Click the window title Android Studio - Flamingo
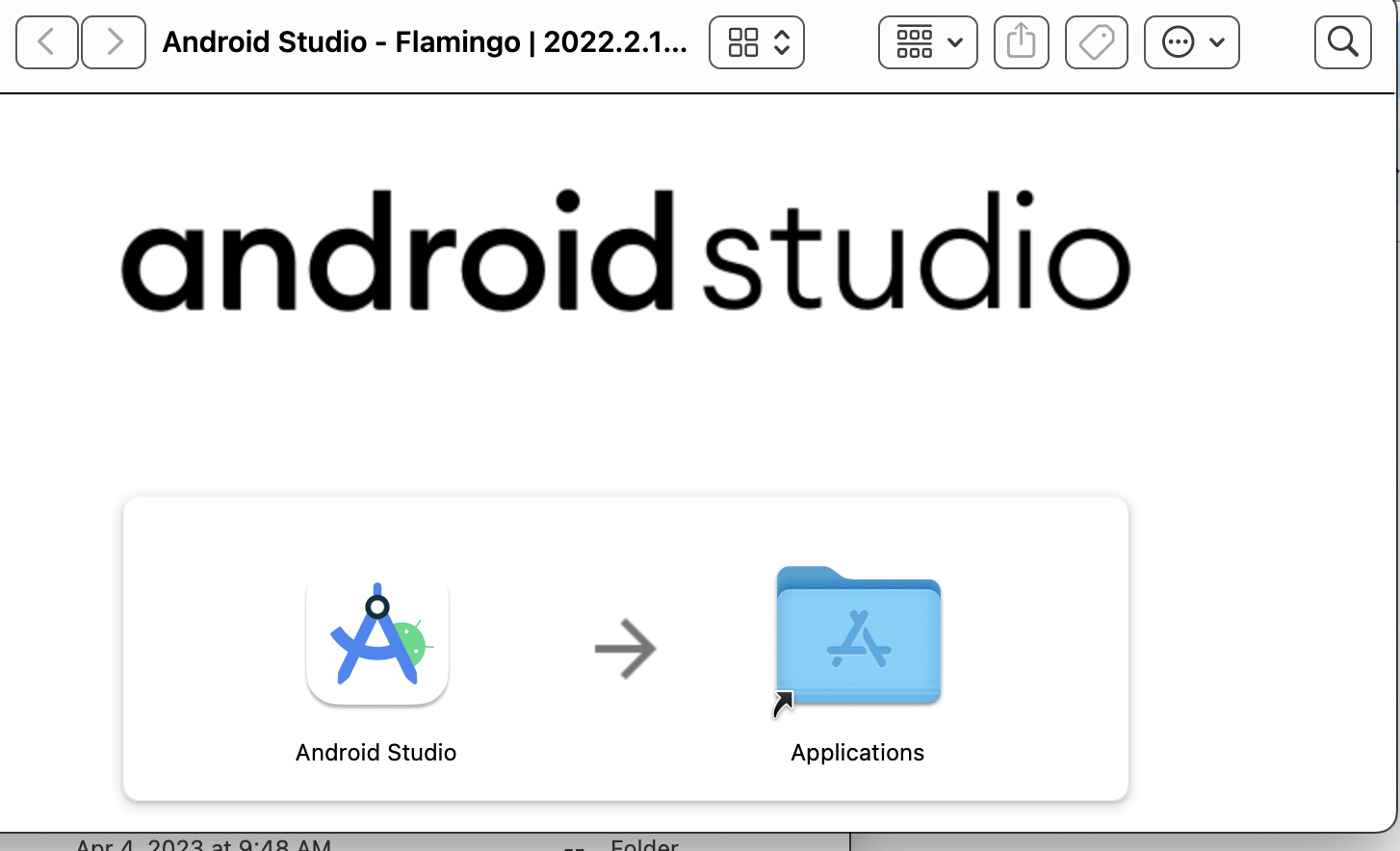Screen dimensions: 1400x851 (x=425, y=42)
